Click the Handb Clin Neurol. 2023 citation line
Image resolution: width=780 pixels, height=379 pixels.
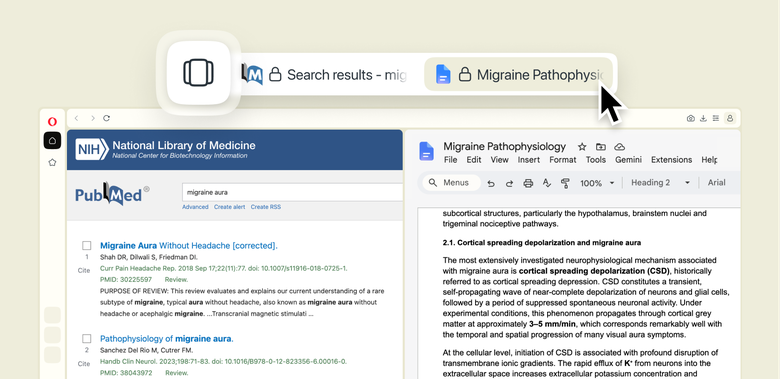(223, 362)
